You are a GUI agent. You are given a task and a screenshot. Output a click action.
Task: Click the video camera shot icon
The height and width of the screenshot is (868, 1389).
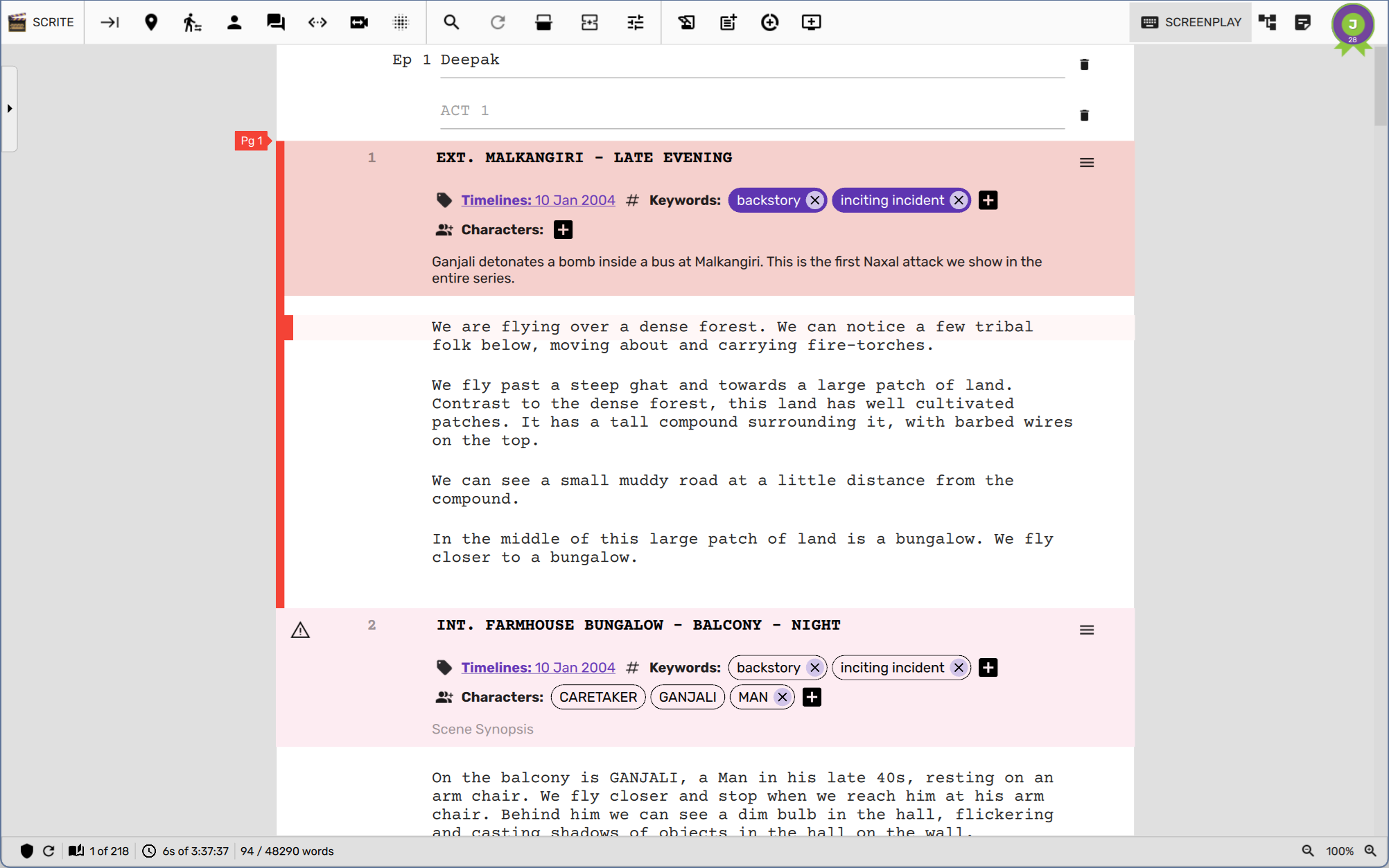[x=359, y=22]
